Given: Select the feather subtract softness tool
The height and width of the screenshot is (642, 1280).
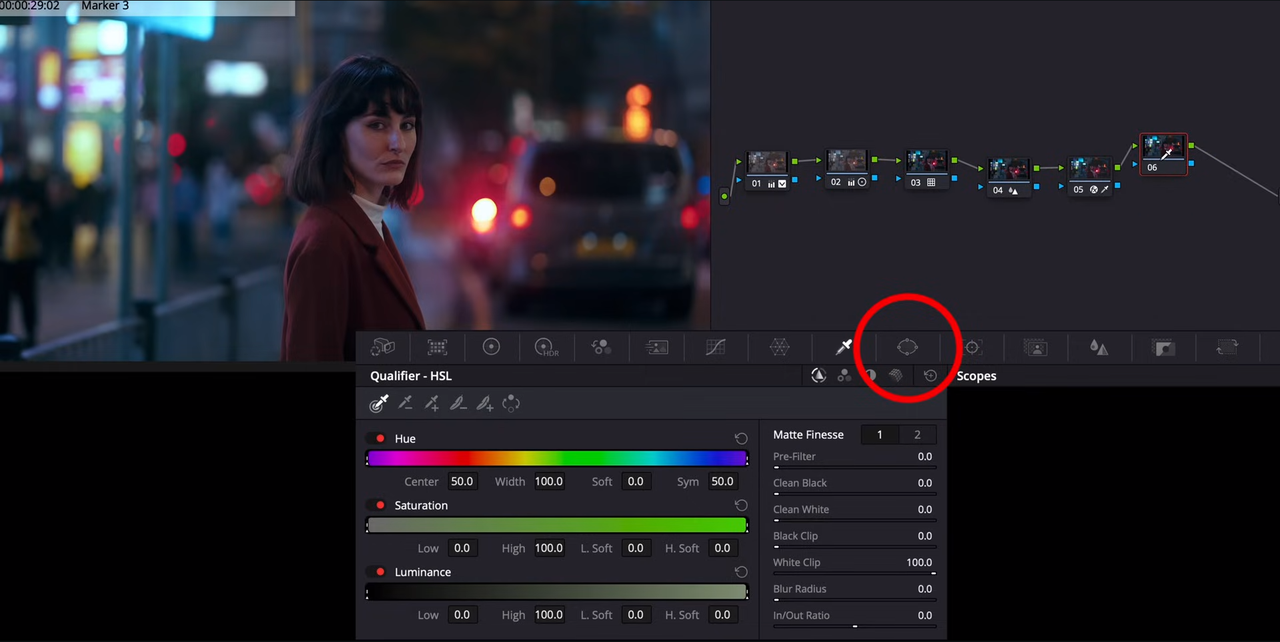Looking at the screenshot, I should (x=458, y=404).
